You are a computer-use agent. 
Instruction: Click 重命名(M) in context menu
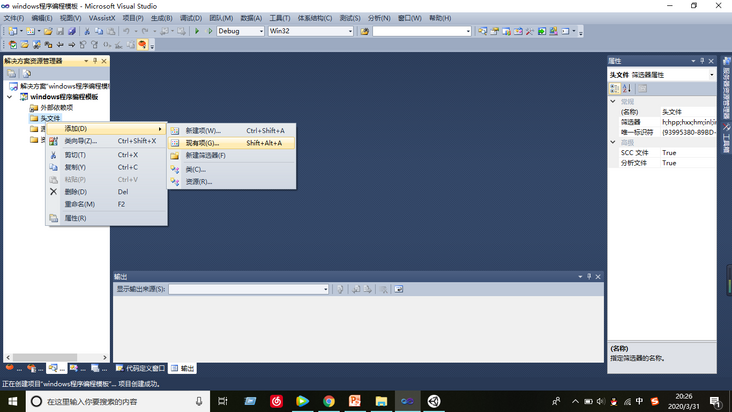[x=106, y=204]
